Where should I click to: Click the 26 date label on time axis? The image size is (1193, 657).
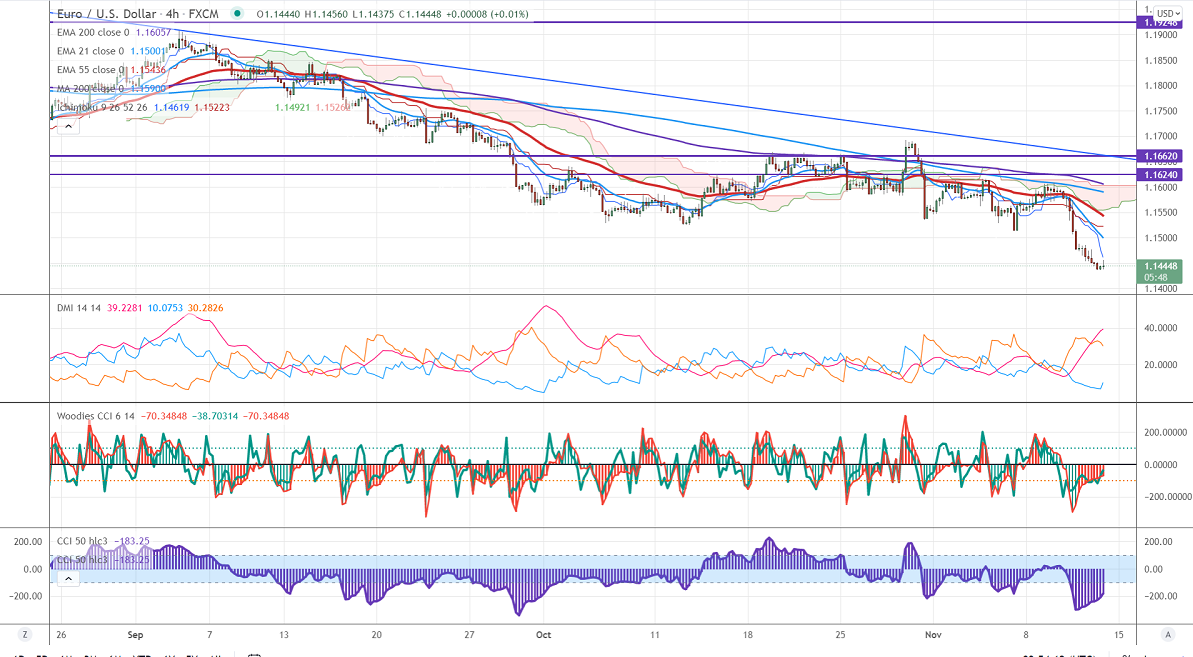coord(61,634)
